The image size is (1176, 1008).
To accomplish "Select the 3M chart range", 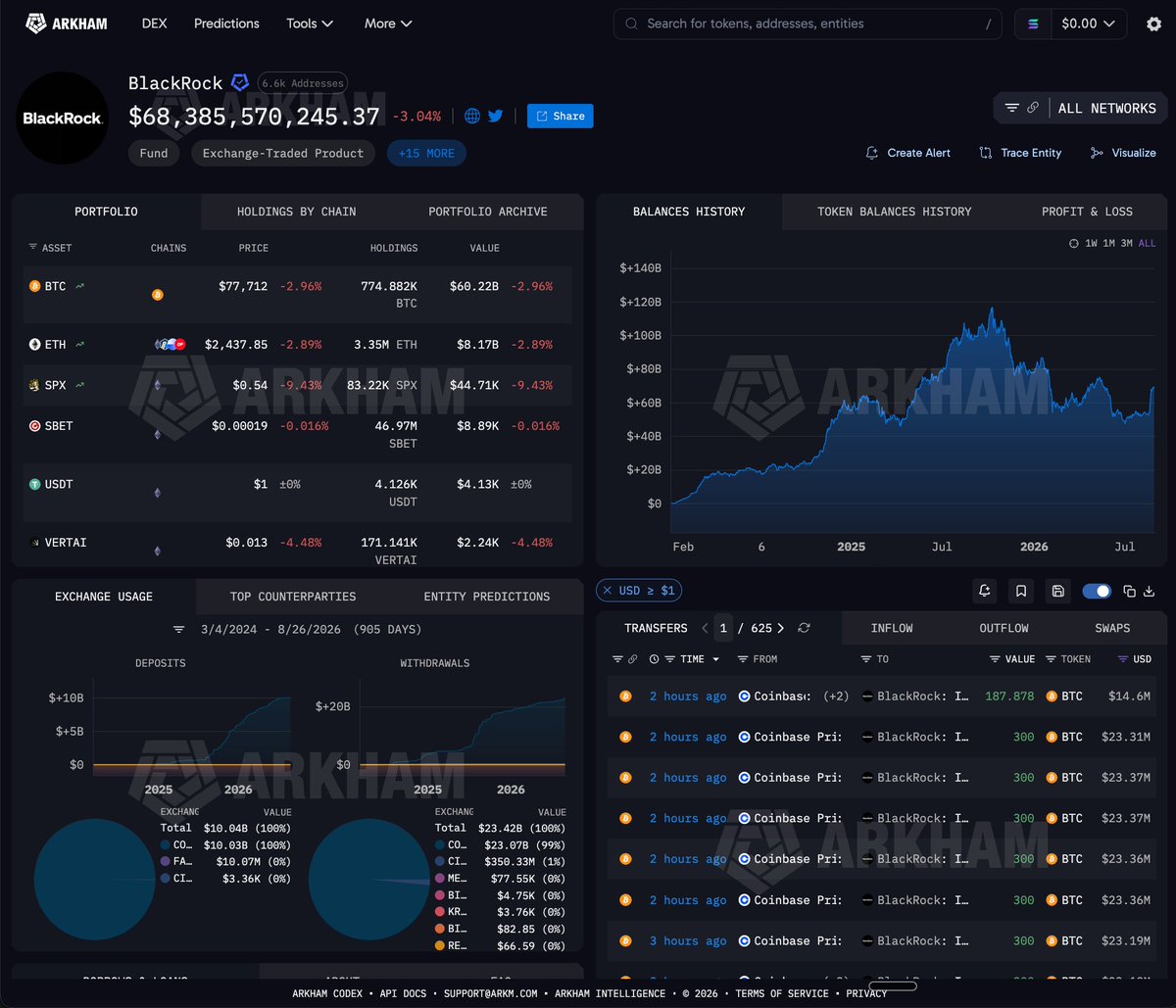I will 1126,243.
